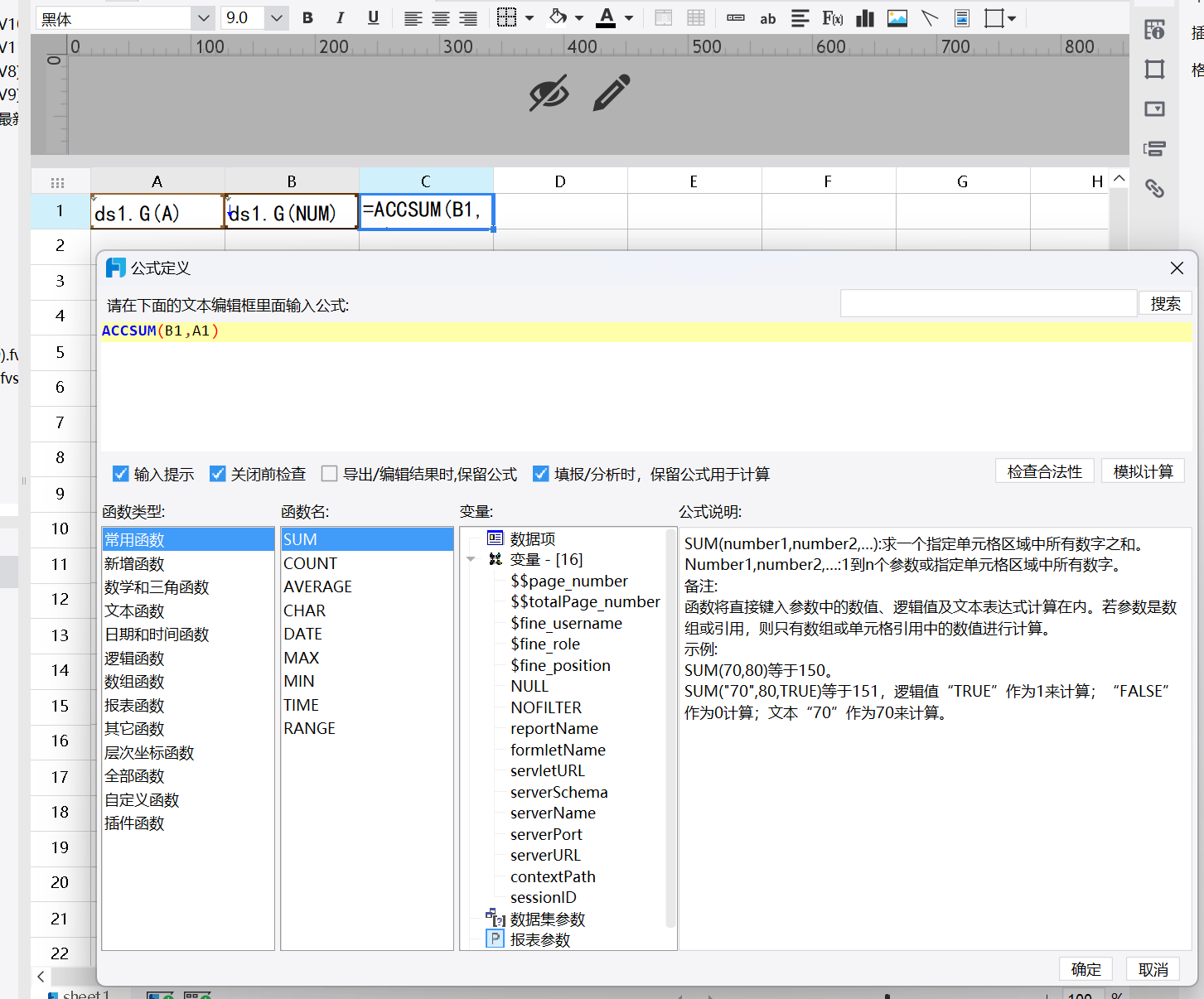The image size is (1204, 999).
Task: Click the ACCSUM formula edit area
Action: tap(646, 387)
